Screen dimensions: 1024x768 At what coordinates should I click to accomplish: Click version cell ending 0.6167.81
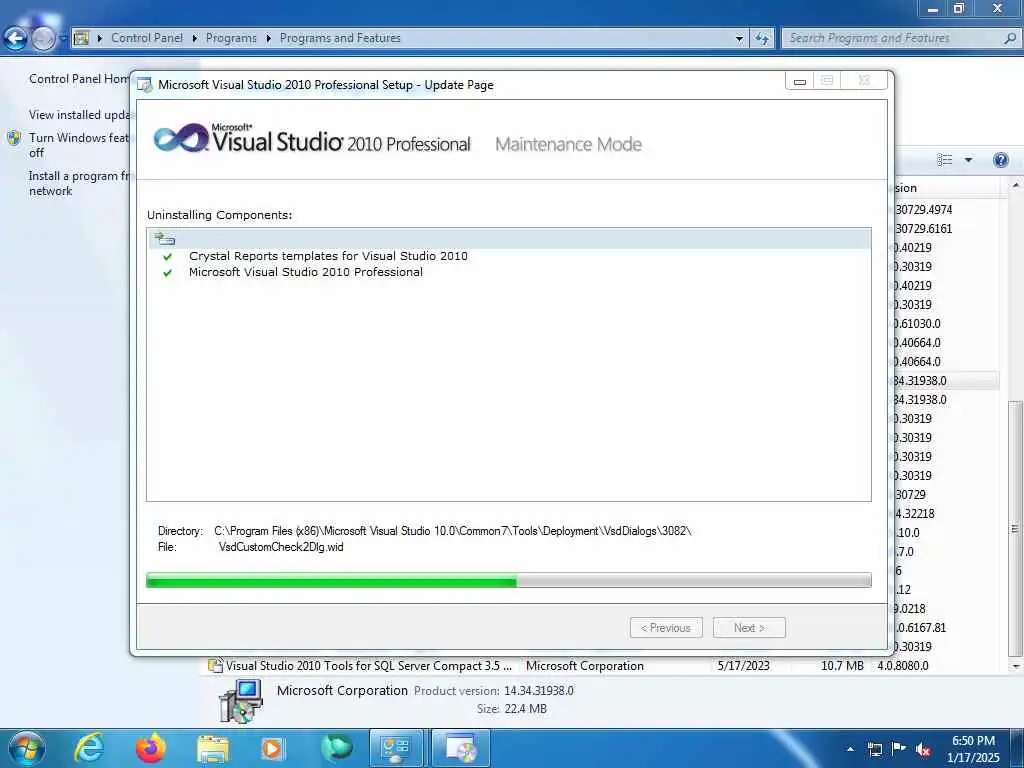click(920, 628)
